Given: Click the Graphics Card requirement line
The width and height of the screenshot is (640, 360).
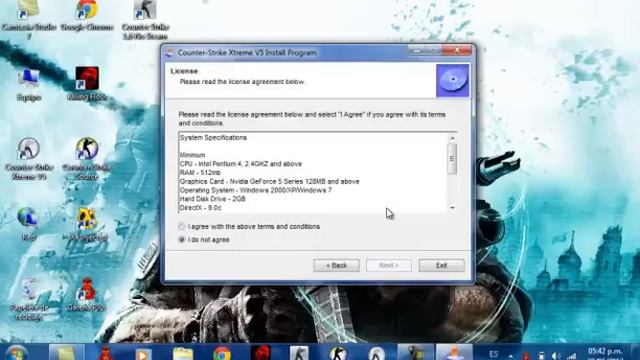Looking at the screenshot, I should click(269, 181).
